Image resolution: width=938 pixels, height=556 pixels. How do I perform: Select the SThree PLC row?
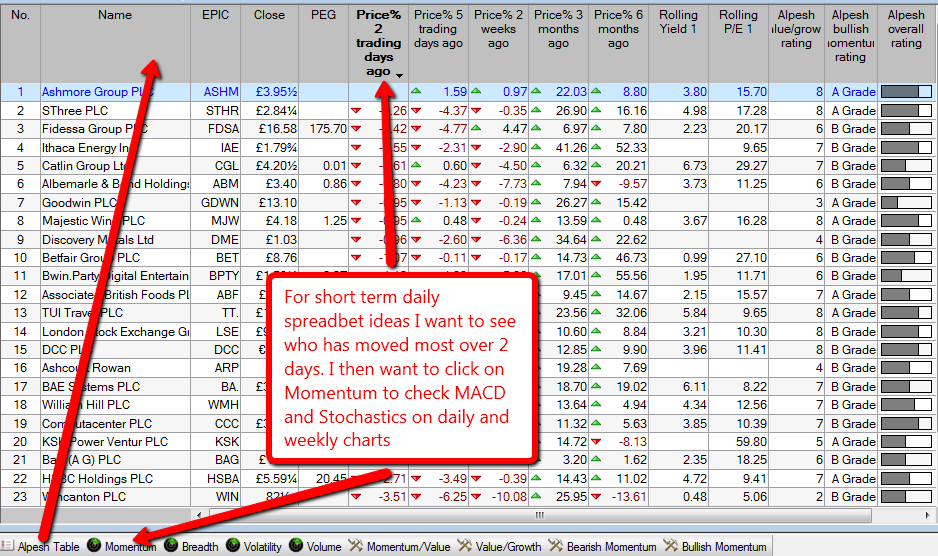[467, 110]
